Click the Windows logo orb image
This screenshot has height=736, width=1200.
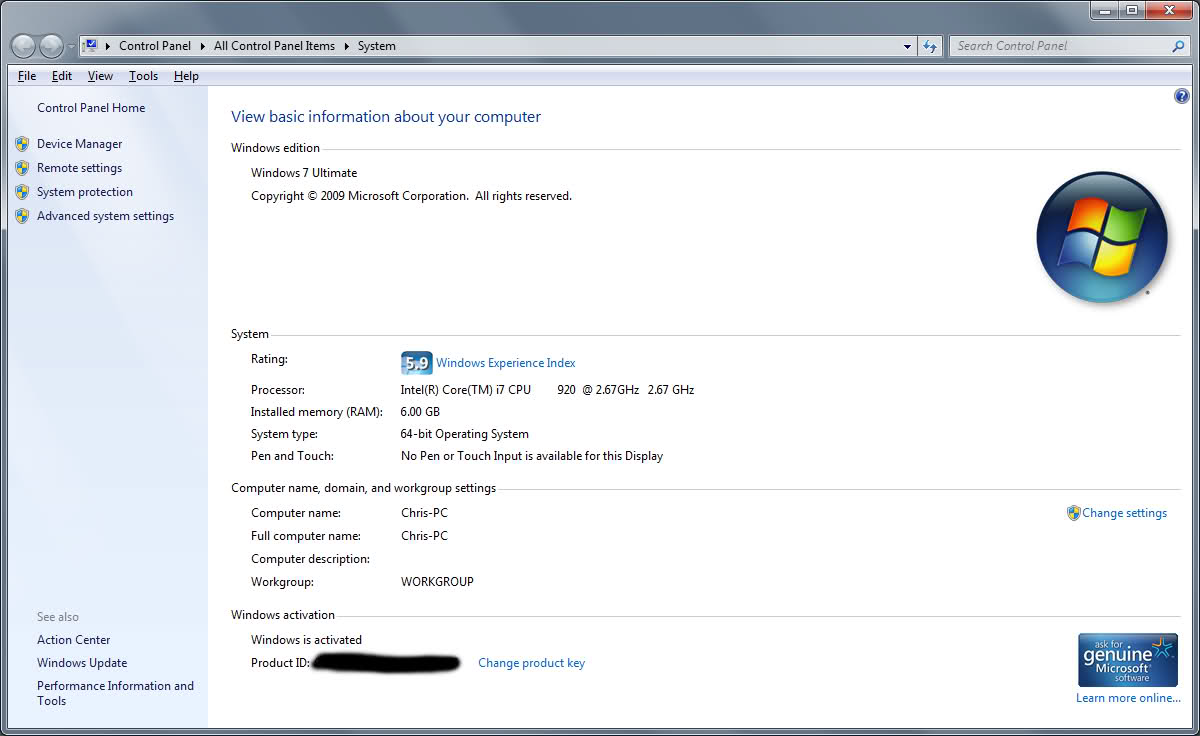tap(1102, 237)
